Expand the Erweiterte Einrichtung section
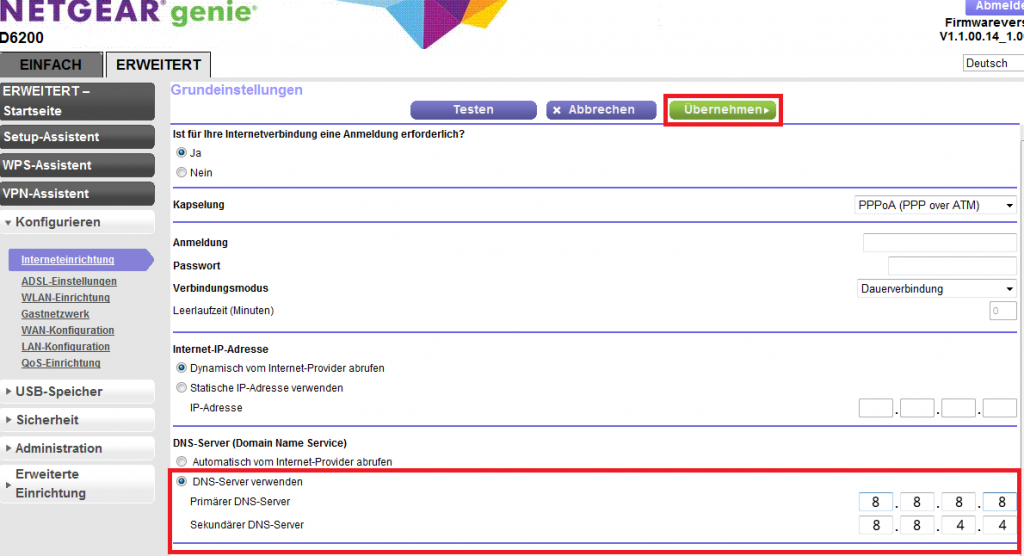 [77, 483]
